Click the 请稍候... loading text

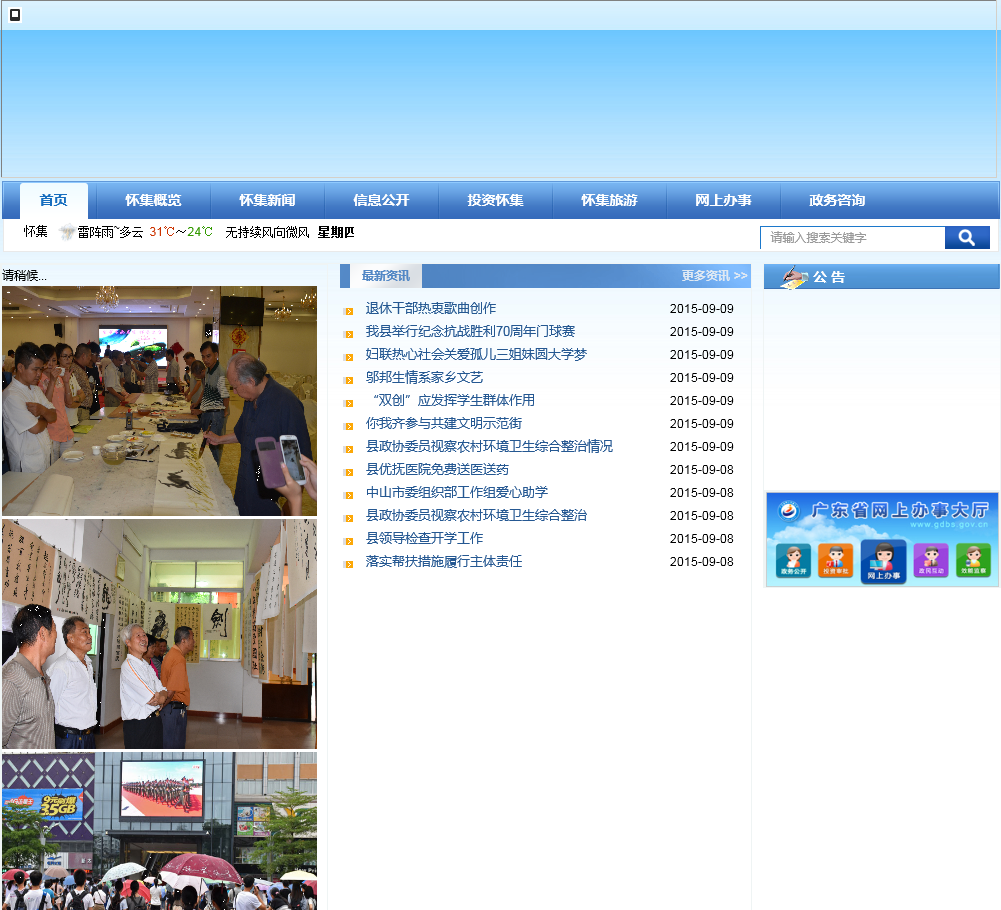24,275
